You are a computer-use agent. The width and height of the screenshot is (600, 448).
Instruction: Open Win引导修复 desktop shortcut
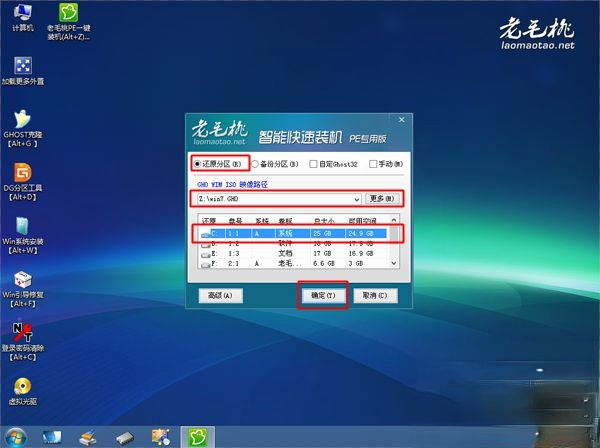tap(23, 289)
